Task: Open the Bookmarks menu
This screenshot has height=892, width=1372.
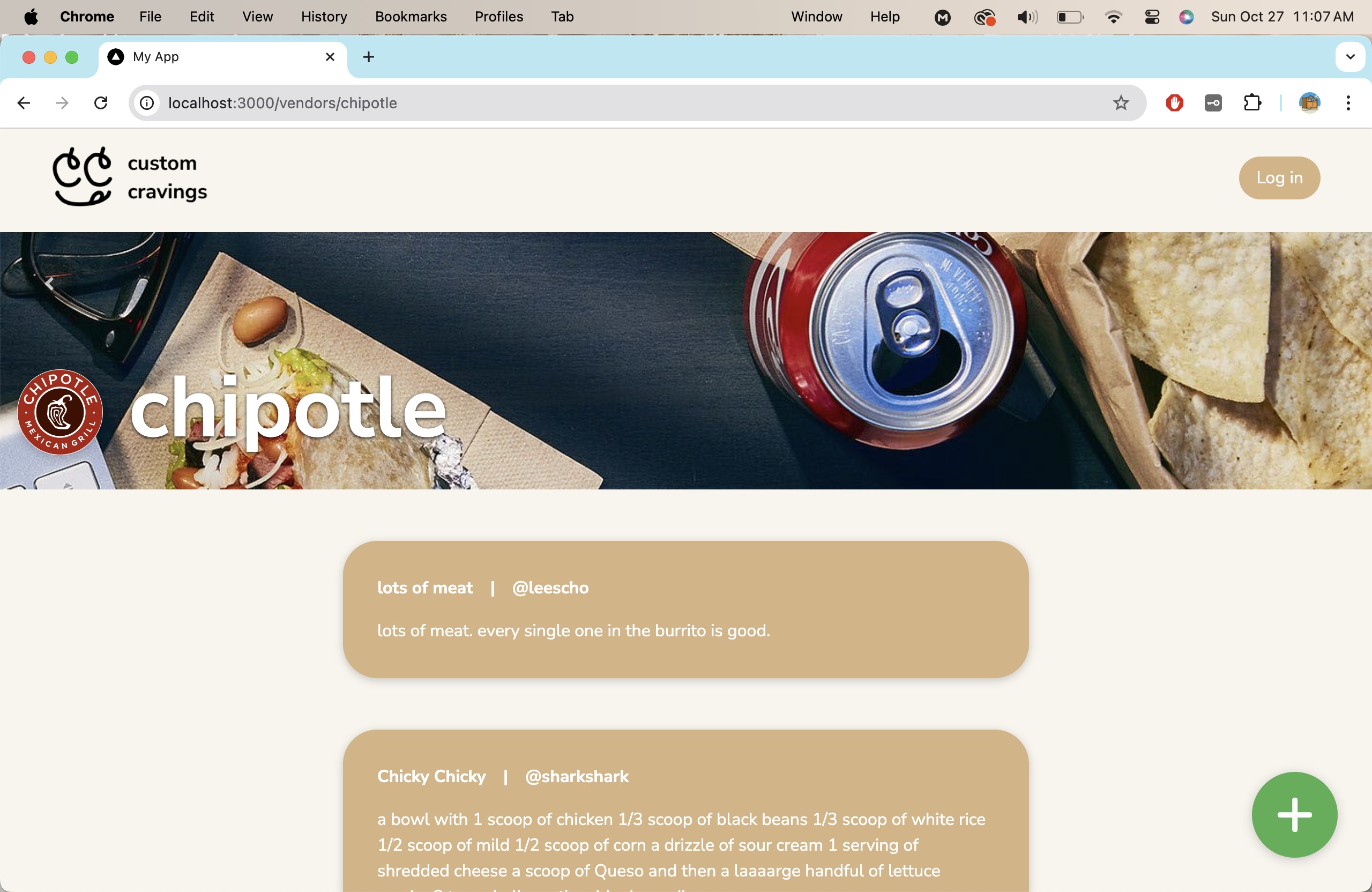Action: tap(411, 17)
